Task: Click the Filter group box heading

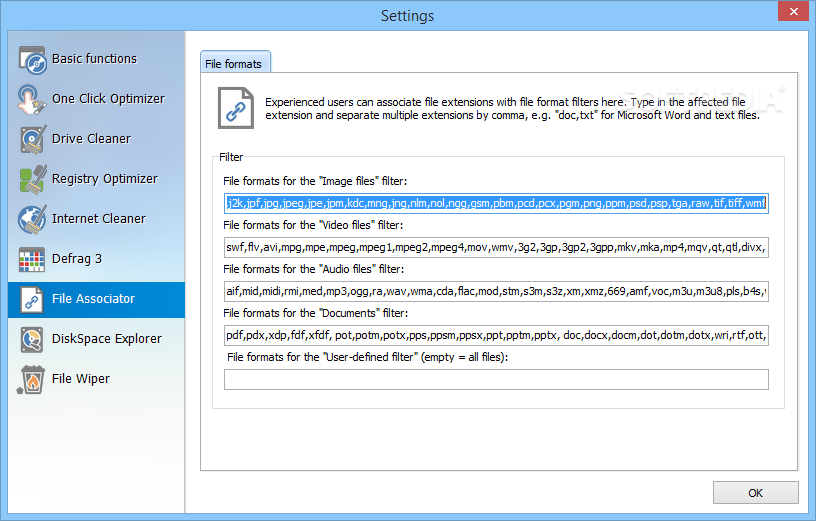Action: point(231,157)
